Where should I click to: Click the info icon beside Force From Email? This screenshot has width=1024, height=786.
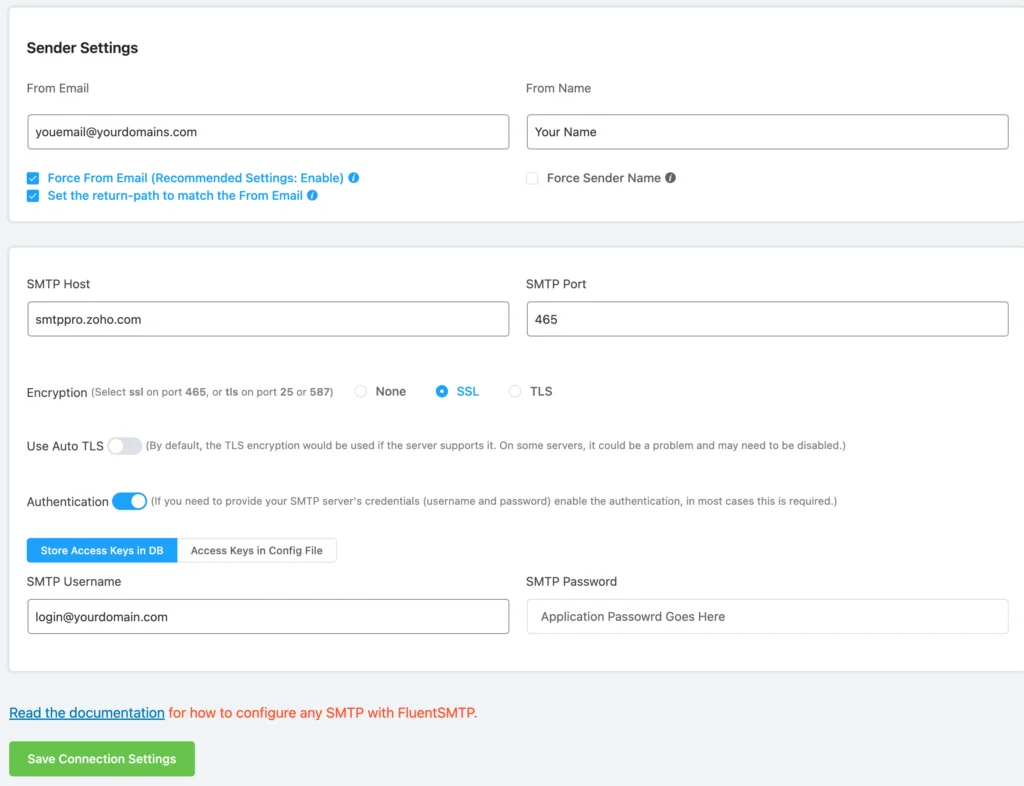click(x=353, y=178)
